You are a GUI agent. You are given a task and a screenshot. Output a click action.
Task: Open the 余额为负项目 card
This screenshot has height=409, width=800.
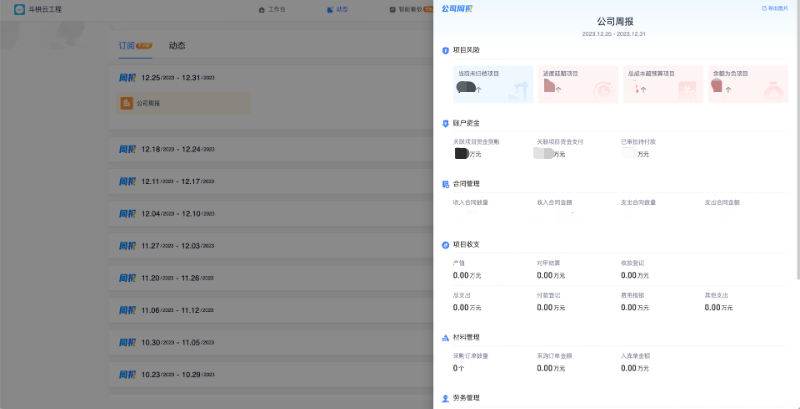[x=746, y=85]
